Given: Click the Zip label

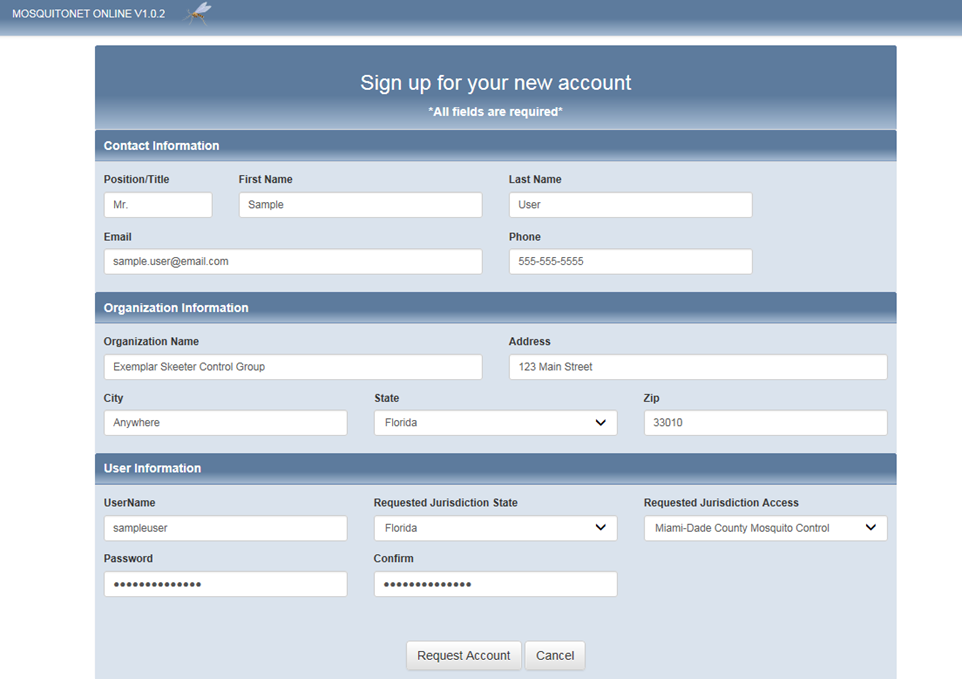Looking at the screenshot, I should [652, 398].
